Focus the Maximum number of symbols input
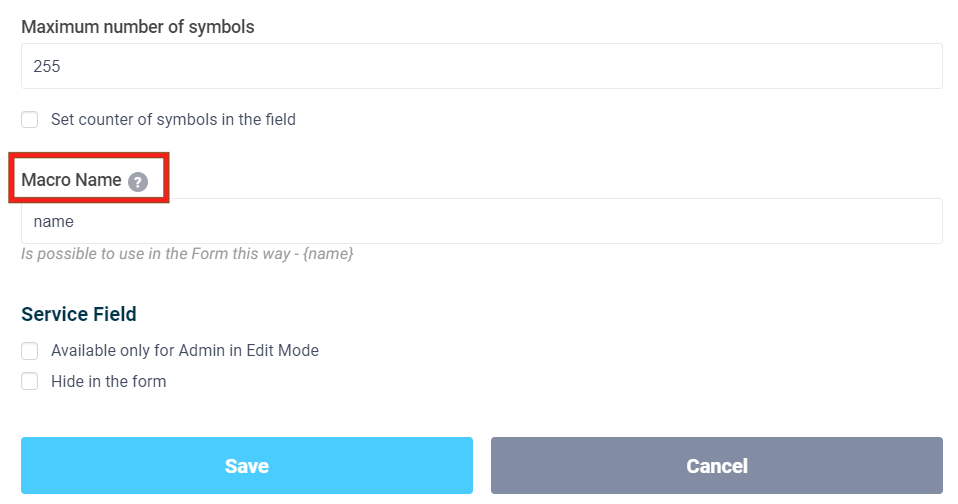Viewport: 958px width, 504px height. [x=481, y=66]
